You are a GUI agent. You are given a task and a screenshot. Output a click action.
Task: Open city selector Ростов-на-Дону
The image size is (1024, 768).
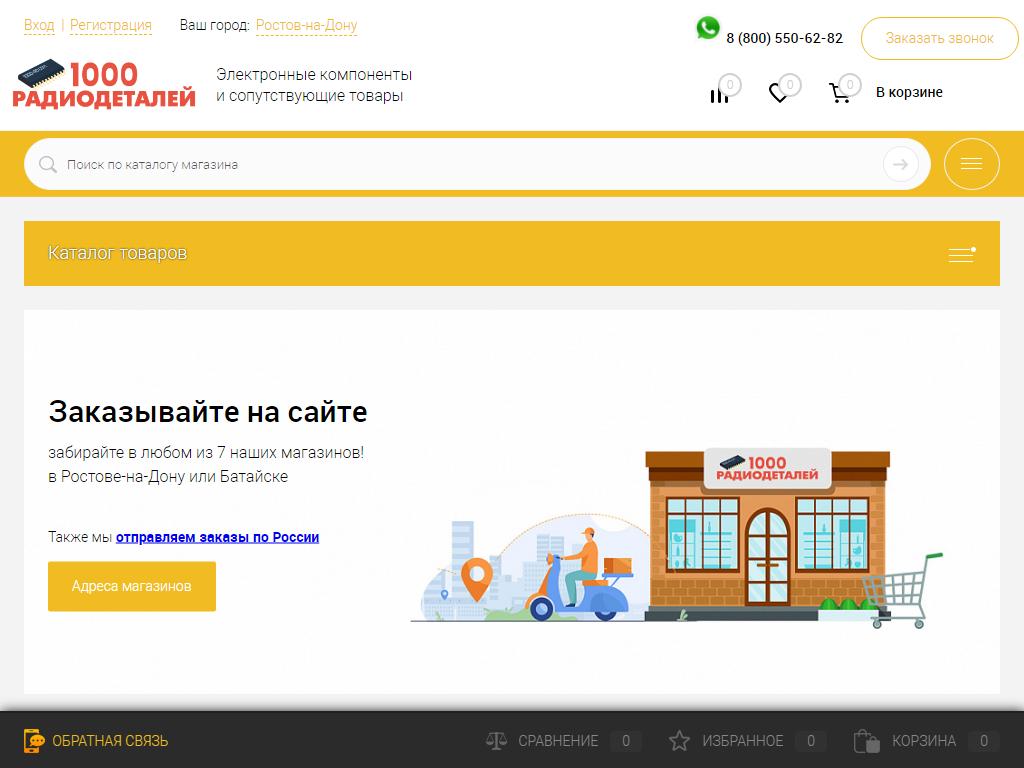[306, 25]
